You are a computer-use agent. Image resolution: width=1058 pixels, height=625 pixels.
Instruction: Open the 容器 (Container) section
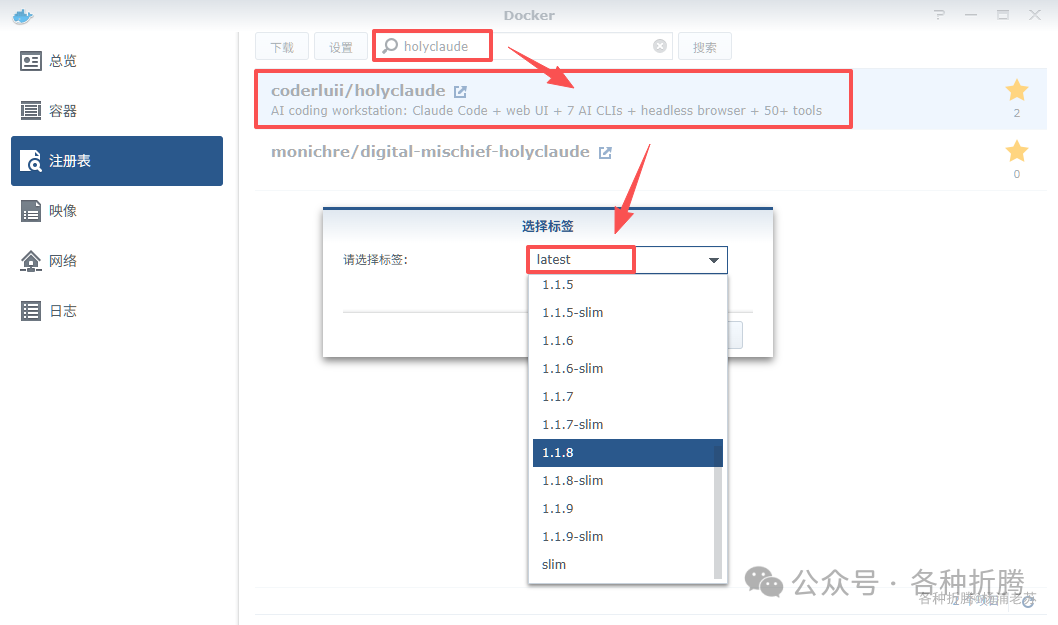pos(60,111)
